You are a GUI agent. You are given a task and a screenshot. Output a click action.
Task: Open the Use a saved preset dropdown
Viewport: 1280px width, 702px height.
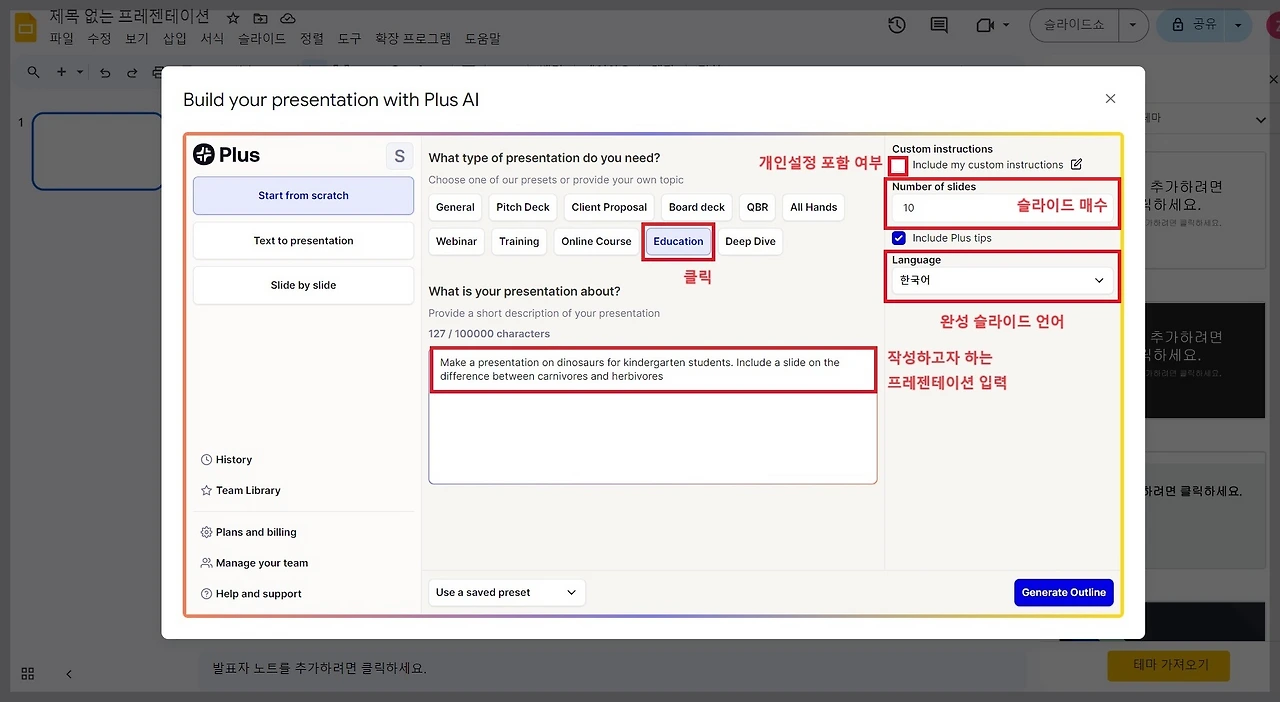click(x=507, y=592)
